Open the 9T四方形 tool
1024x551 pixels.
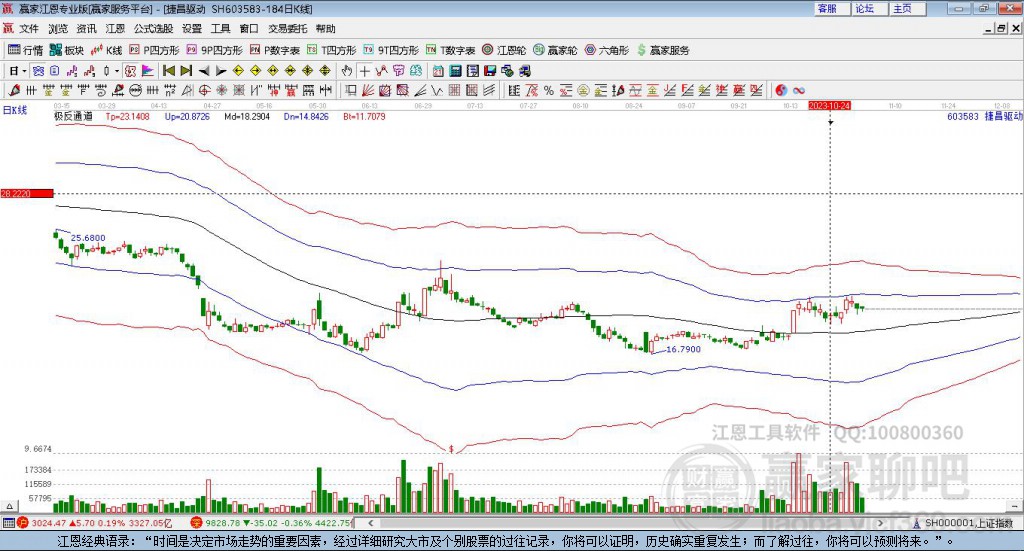[391, 50]
